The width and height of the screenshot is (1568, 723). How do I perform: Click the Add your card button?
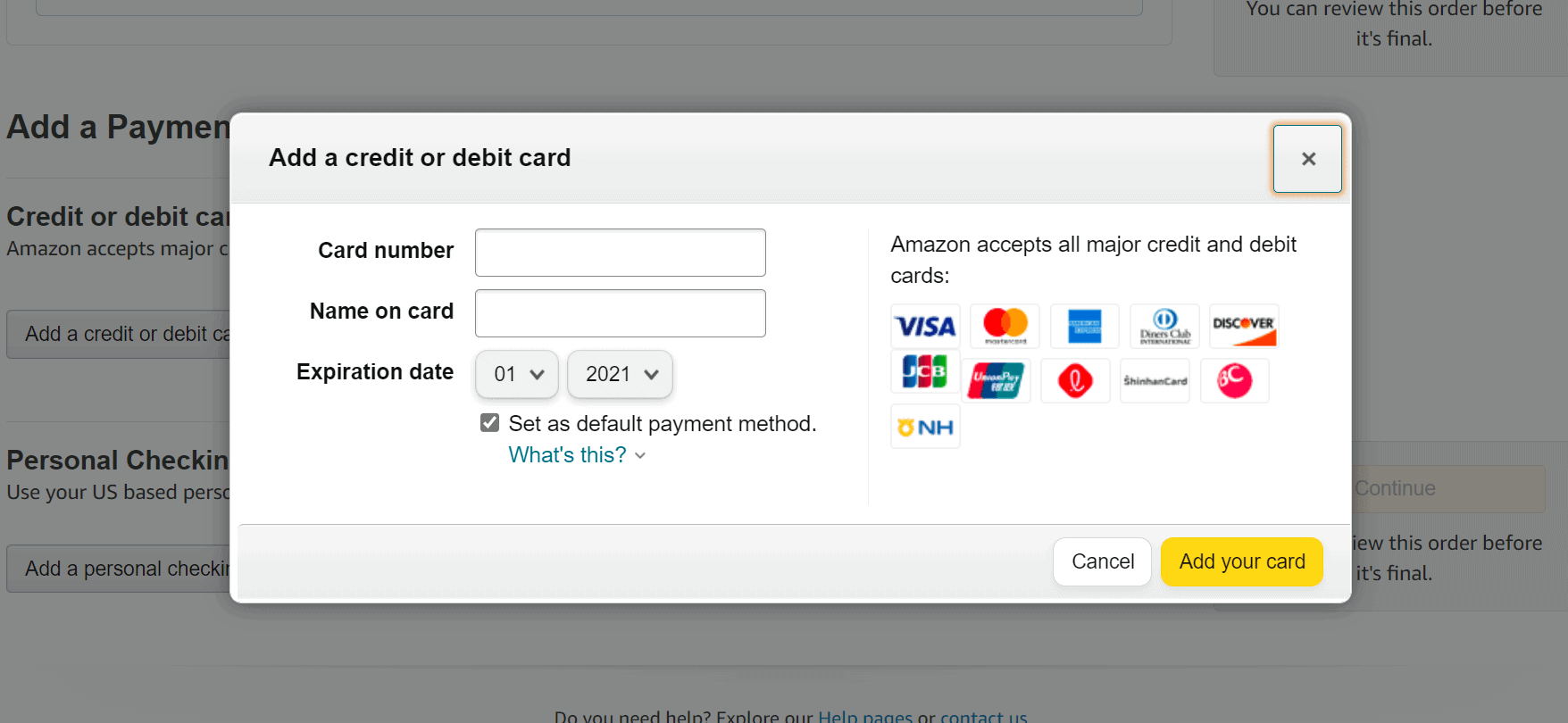[x=1241, y=561]
